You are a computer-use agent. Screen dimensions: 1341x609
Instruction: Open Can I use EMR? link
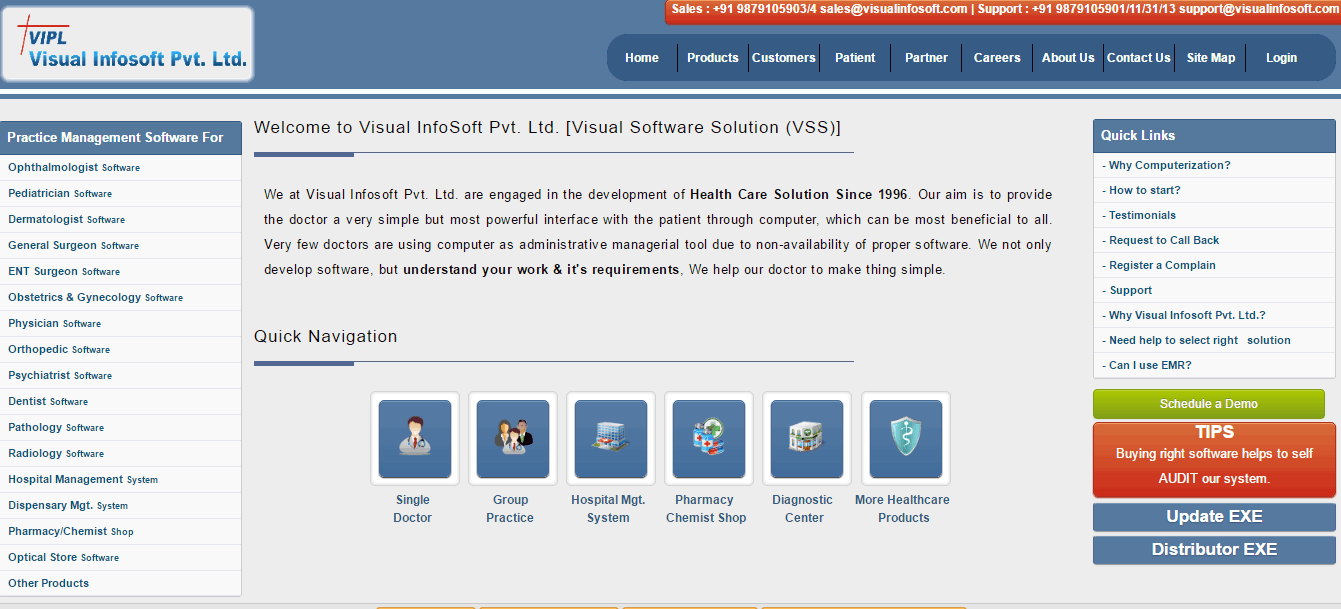point(1147,366)
